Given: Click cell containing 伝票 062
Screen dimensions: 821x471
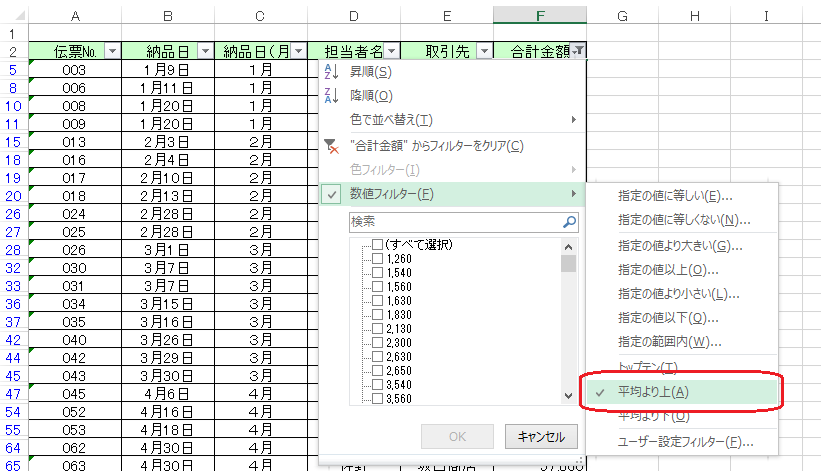Looking at the screenshot, I should tap(75, 448).
